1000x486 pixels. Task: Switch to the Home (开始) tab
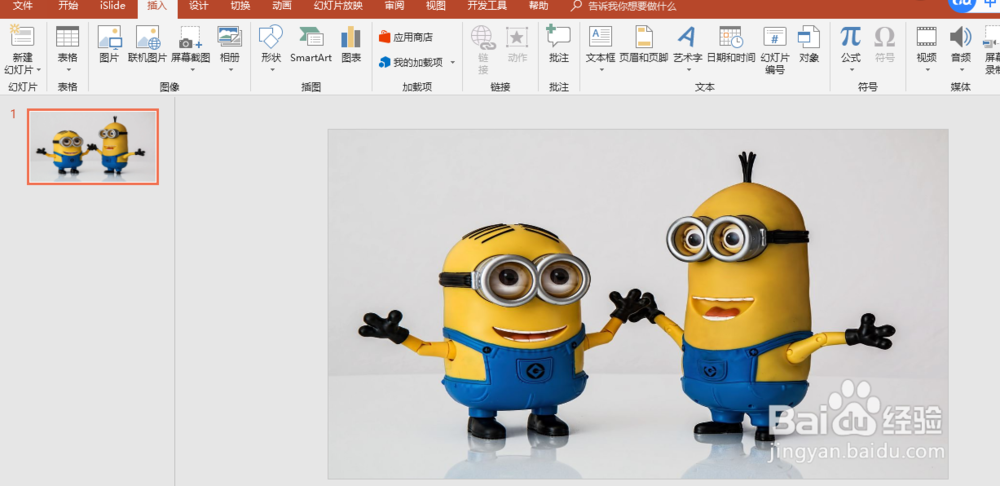(68, 6)
